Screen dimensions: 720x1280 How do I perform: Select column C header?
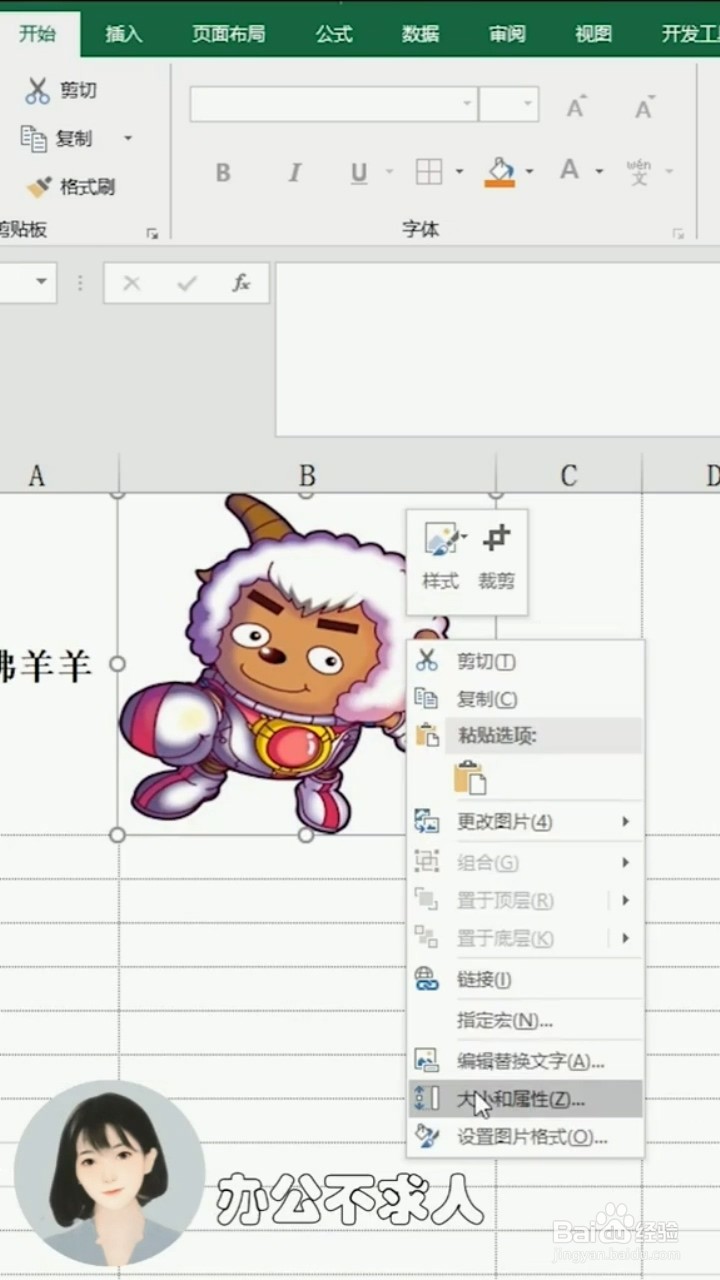569,475
